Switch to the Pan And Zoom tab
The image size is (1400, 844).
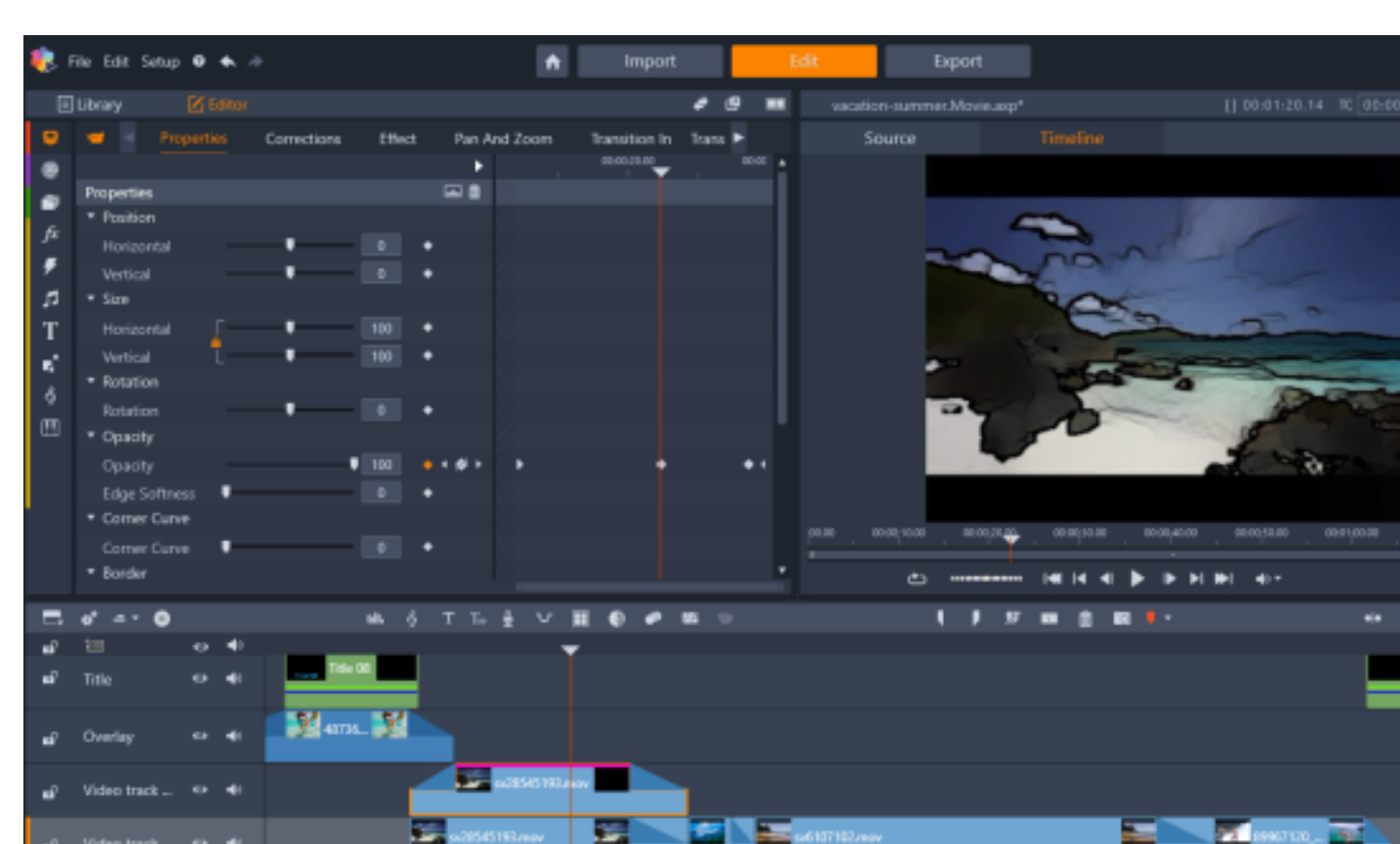pos(503,139)
